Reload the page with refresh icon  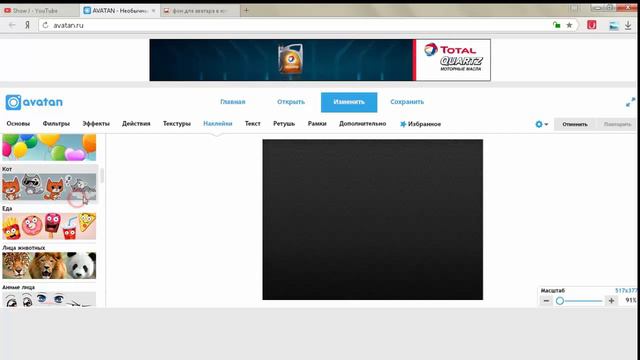(46, 25)
